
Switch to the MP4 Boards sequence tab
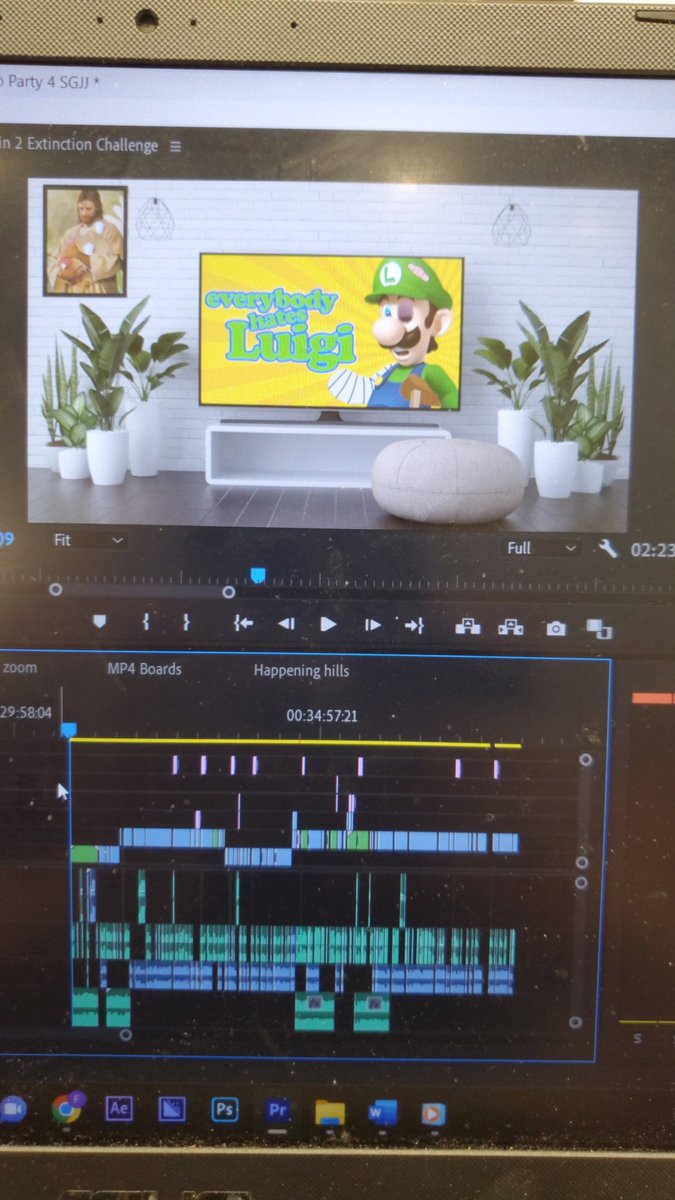click(145, 669)
